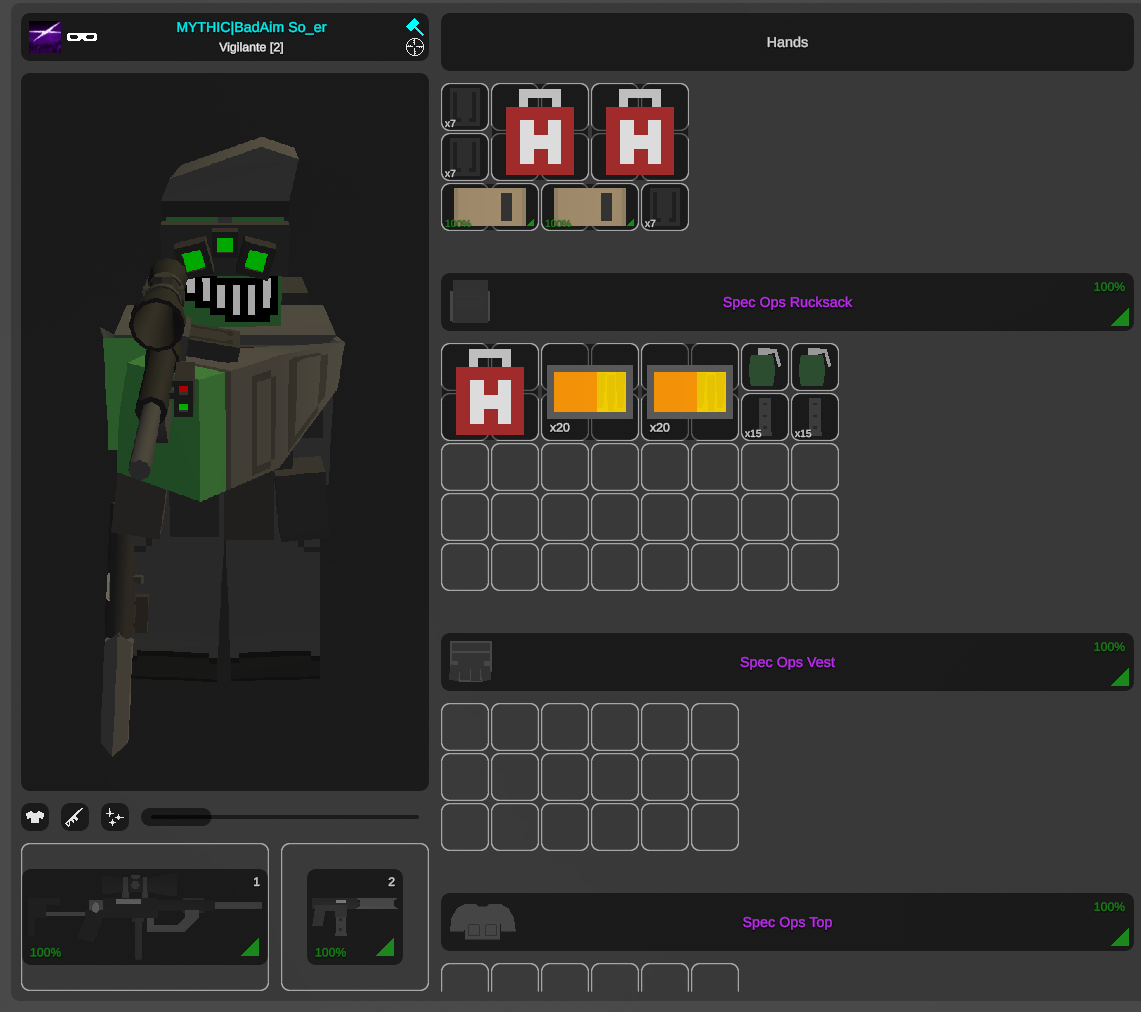
Task: Click the character preview rotation slider
Action: point(280,817)
